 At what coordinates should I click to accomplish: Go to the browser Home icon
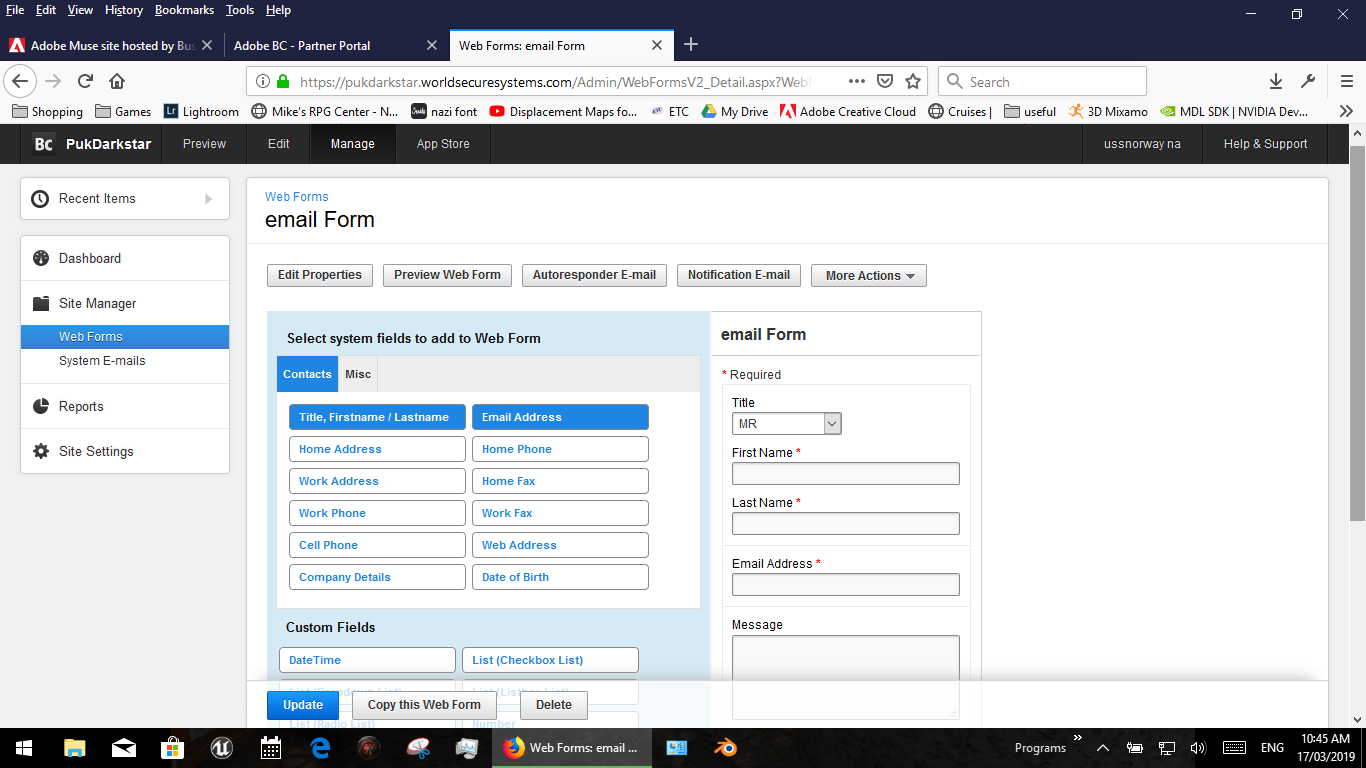coord(117,81)
